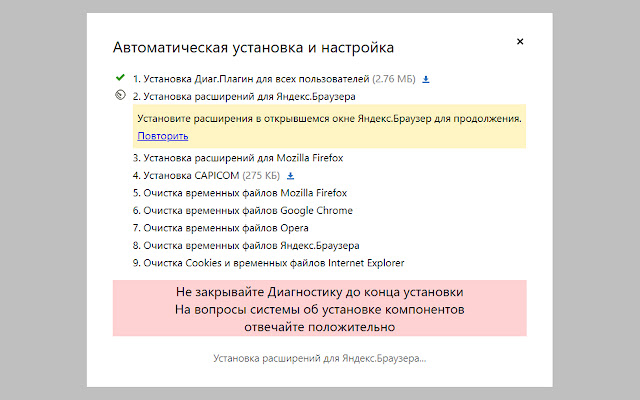Screen dimensions: 640x400
Task: Click the file size (275 КБ)
Action: point(261,176)
